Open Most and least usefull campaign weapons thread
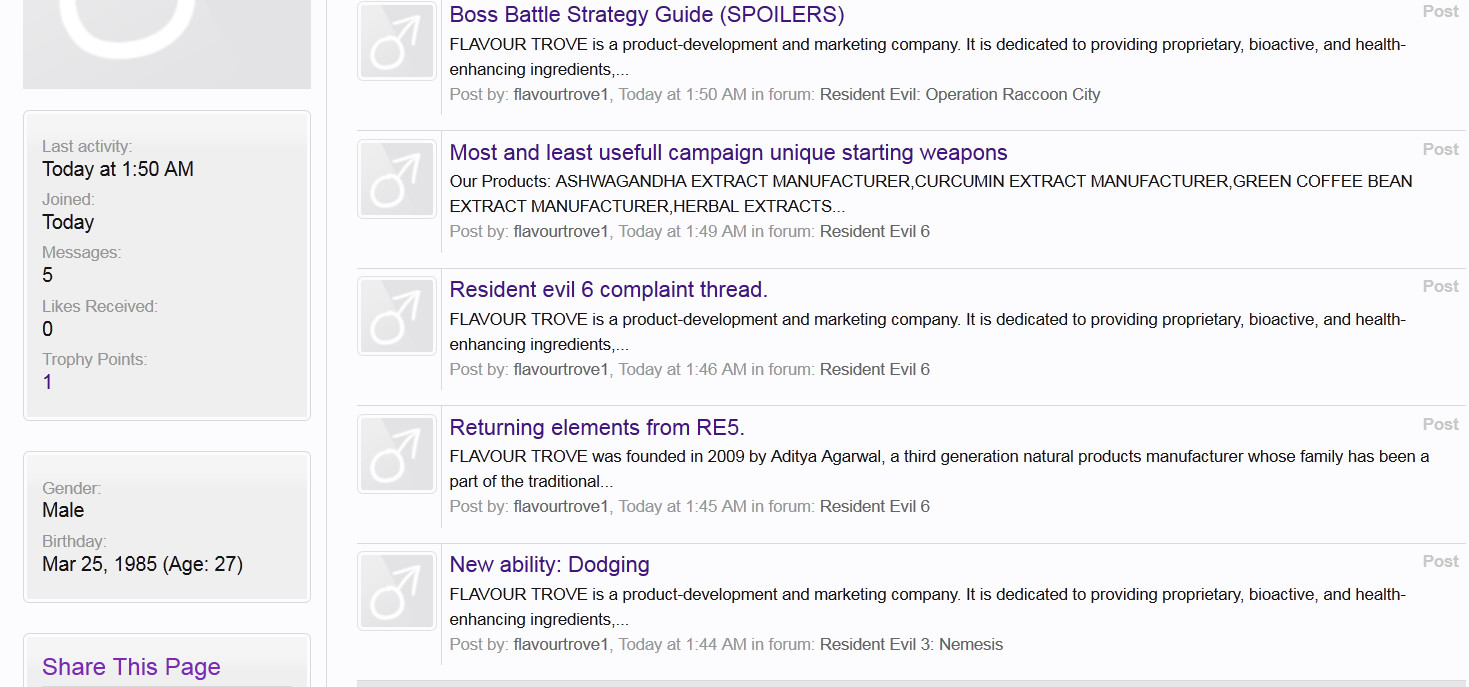 pyautogui.click(x=728, y=152)
